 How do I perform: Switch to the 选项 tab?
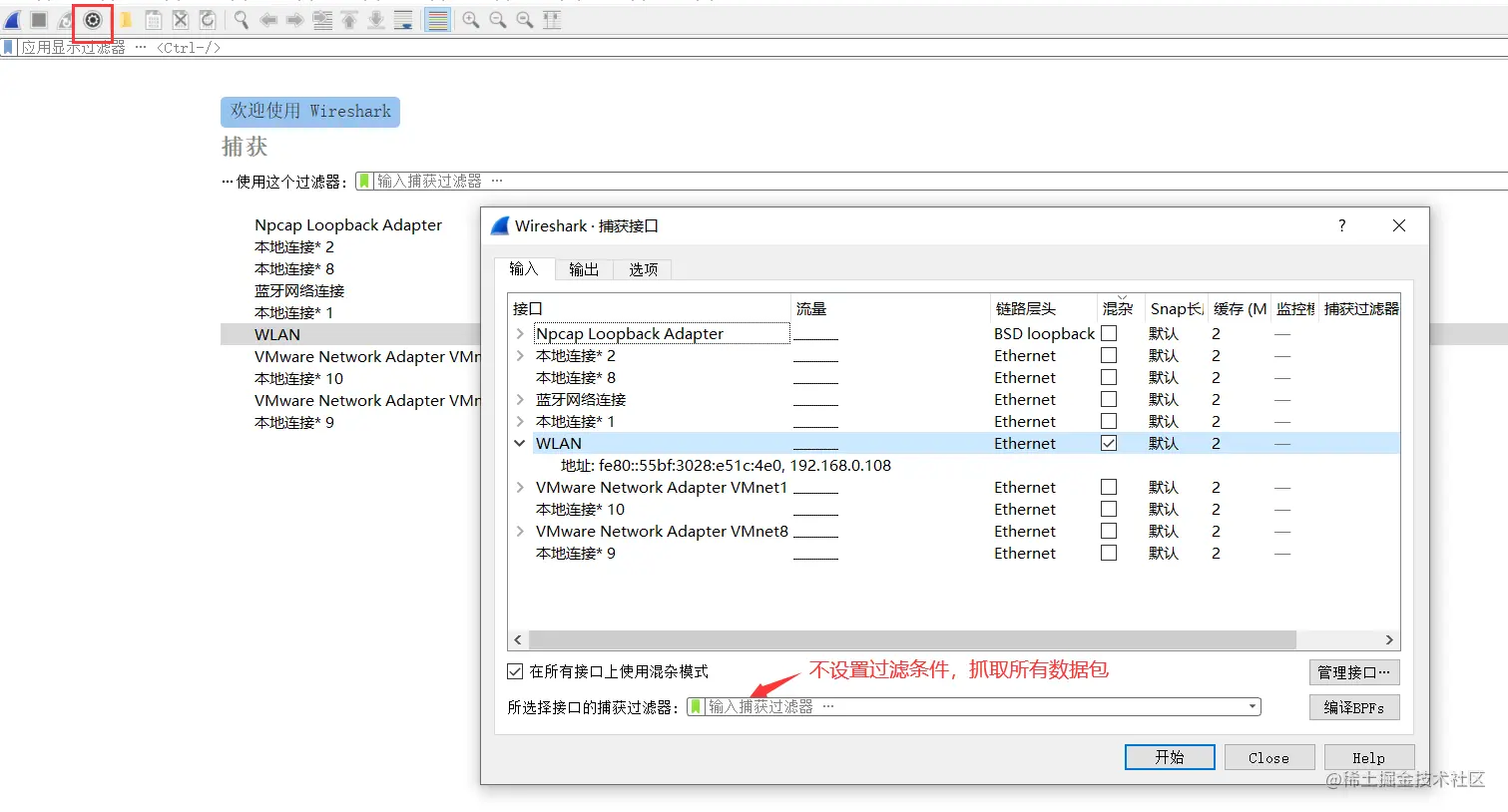(x=643, y=269)
